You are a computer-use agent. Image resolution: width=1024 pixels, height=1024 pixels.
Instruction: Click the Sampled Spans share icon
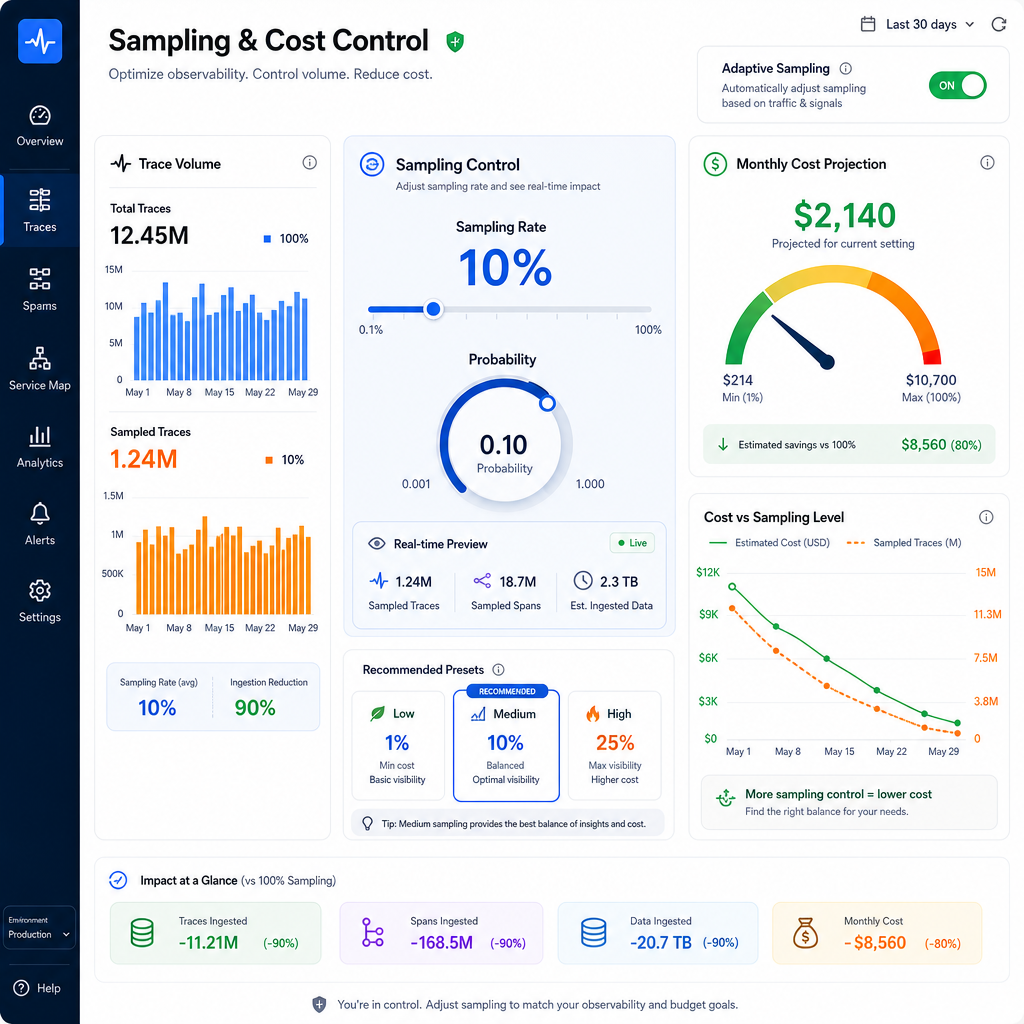482,581
